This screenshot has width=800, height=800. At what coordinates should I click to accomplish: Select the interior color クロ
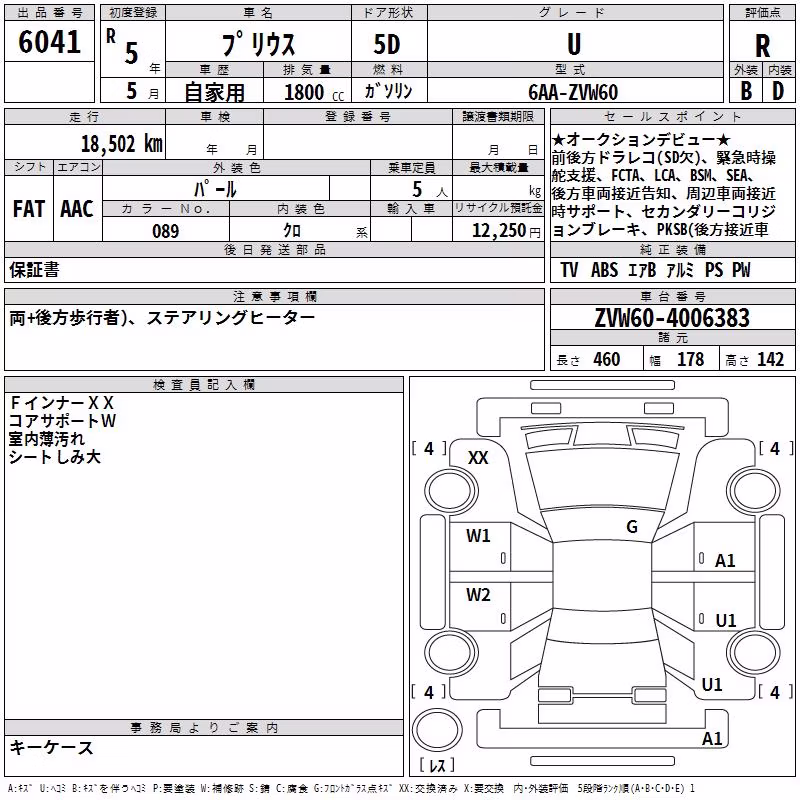292,231
